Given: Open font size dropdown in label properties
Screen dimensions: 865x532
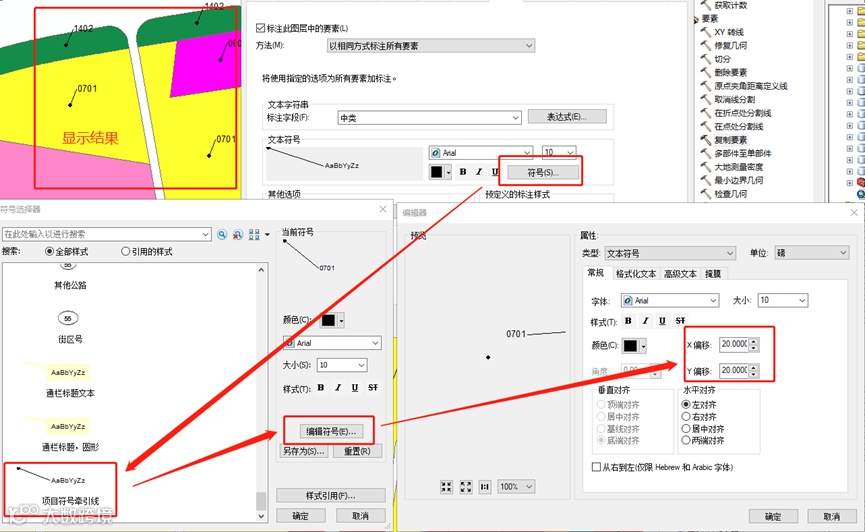Looking at the screenshot, I should (559, 152).
